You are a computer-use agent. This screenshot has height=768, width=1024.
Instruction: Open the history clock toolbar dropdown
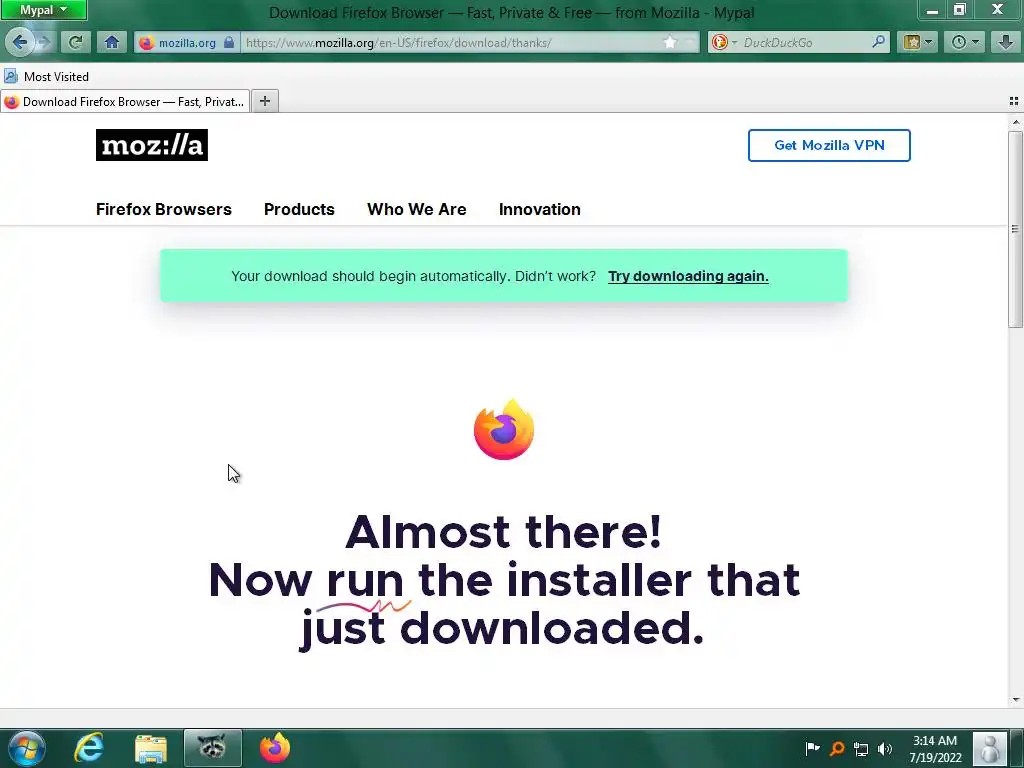pyautogui.click(x=964, y=42)
